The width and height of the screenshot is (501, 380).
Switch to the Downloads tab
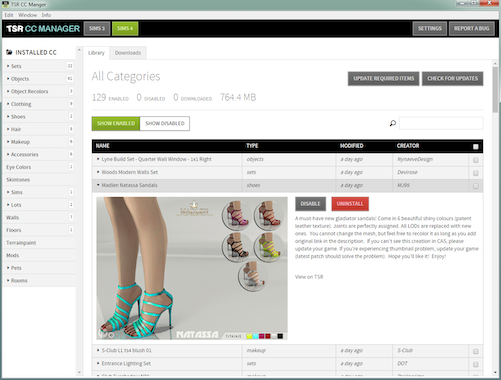(x=128, y=53)
